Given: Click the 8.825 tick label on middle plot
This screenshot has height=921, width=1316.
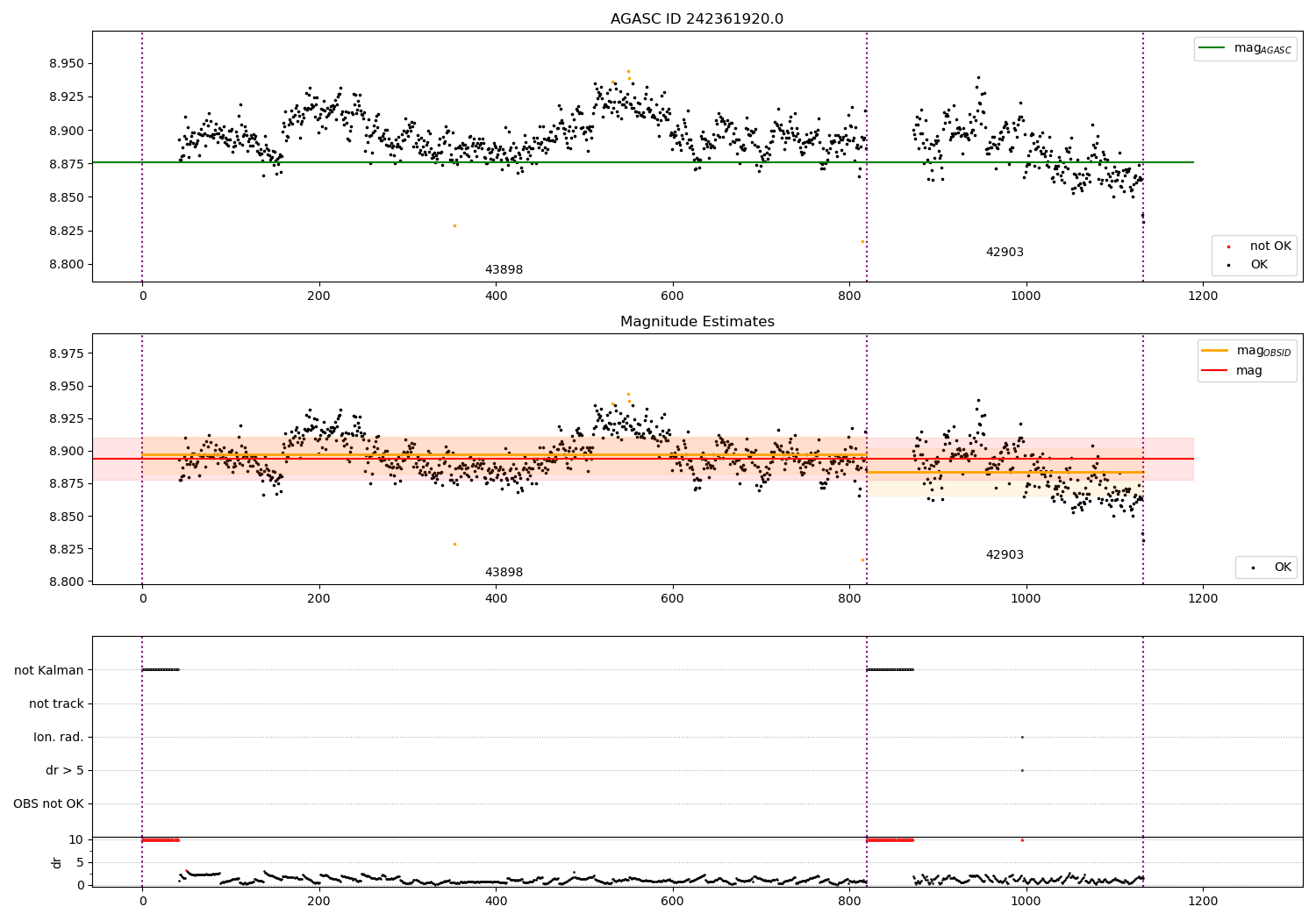Looking at the screenshot, I should [x=67, y=549].
